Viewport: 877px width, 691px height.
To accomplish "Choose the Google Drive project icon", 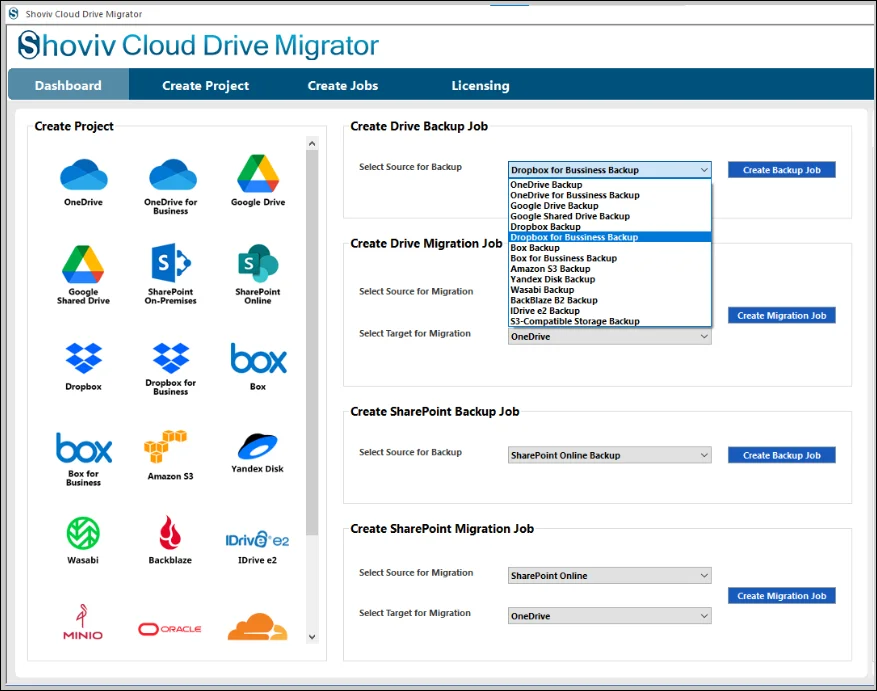I will tap(258, 174).
